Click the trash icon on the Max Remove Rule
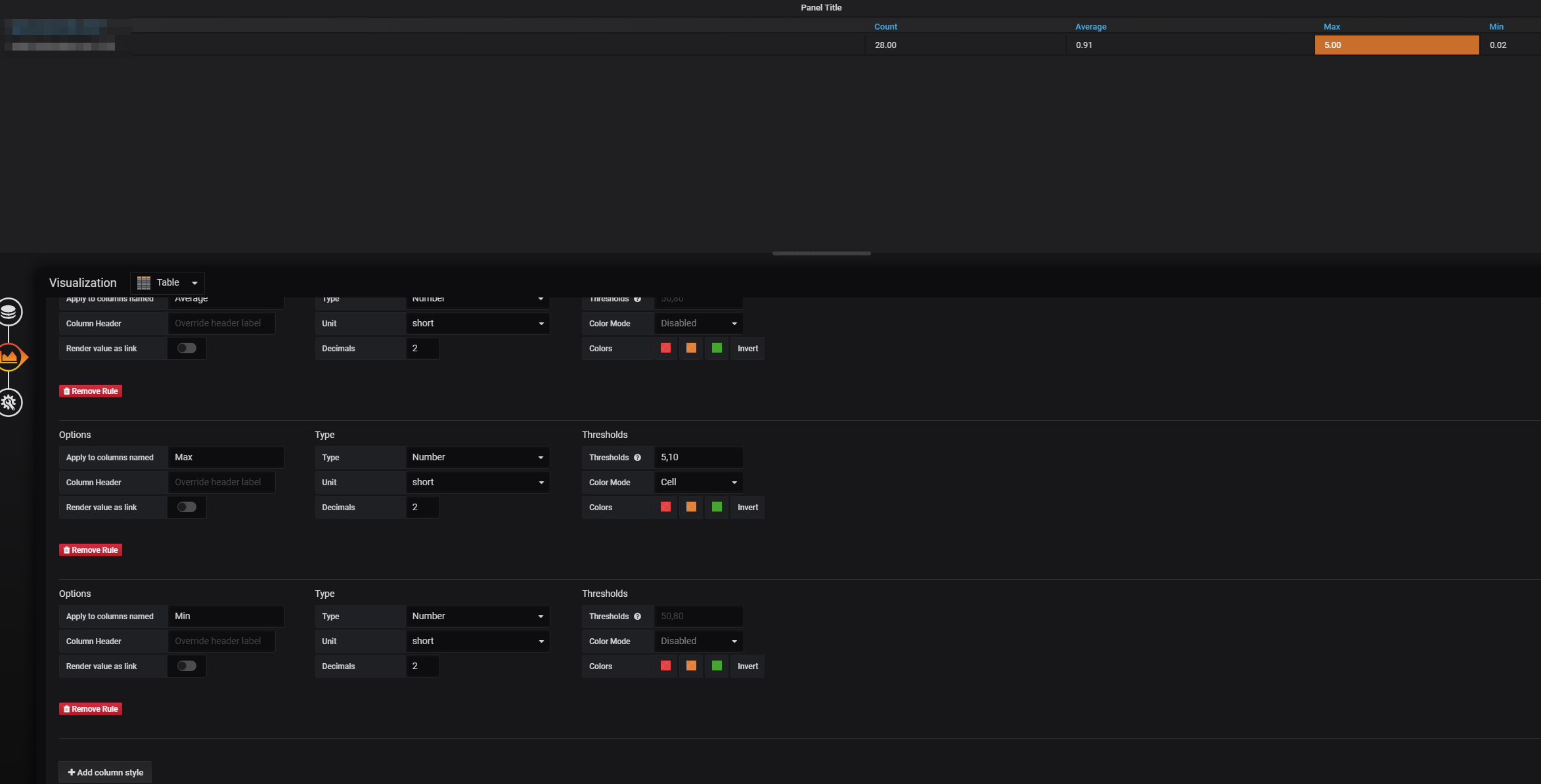Image resolution: width=1541 pixels, height=784 pixels. [x=66, y=550]
